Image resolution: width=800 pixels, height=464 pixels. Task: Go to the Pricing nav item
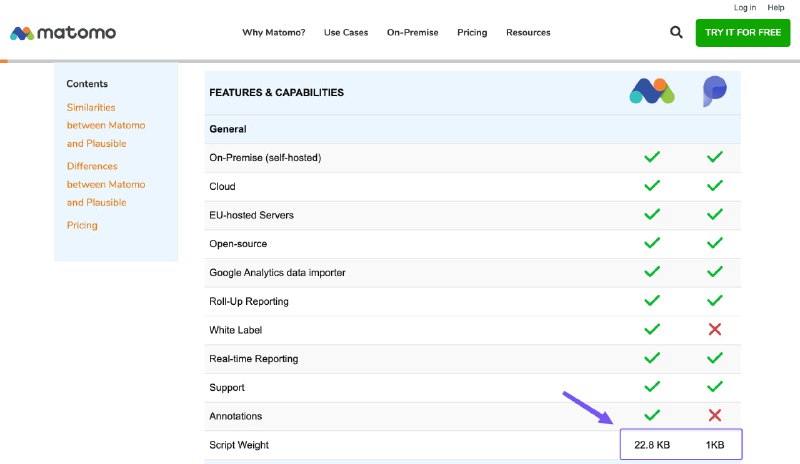(x=472, y=32)
